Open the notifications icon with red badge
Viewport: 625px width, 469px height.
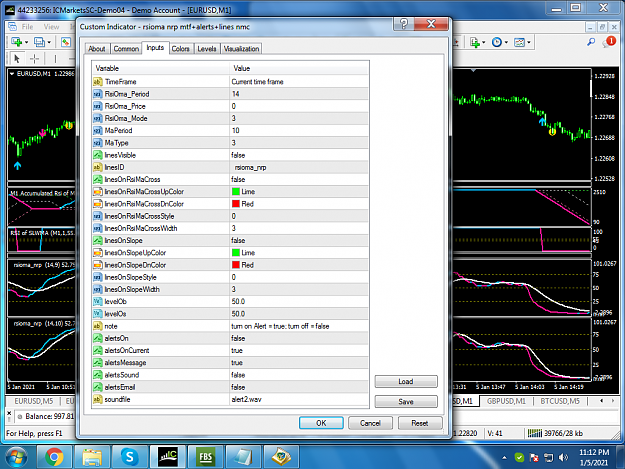pos(609,42)
